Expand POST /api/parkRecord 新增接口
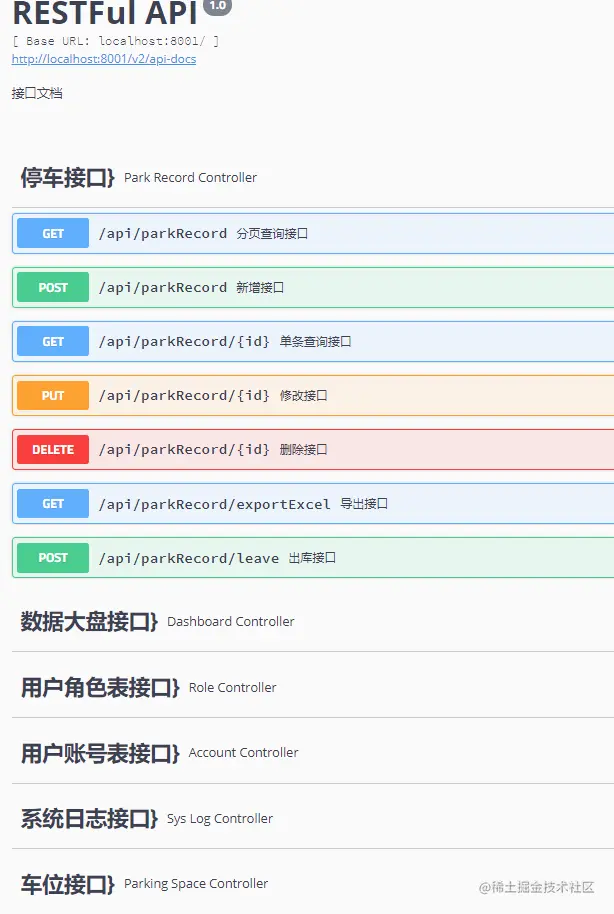This screenshot has height=914, width=614. click(x=313, y=287)
